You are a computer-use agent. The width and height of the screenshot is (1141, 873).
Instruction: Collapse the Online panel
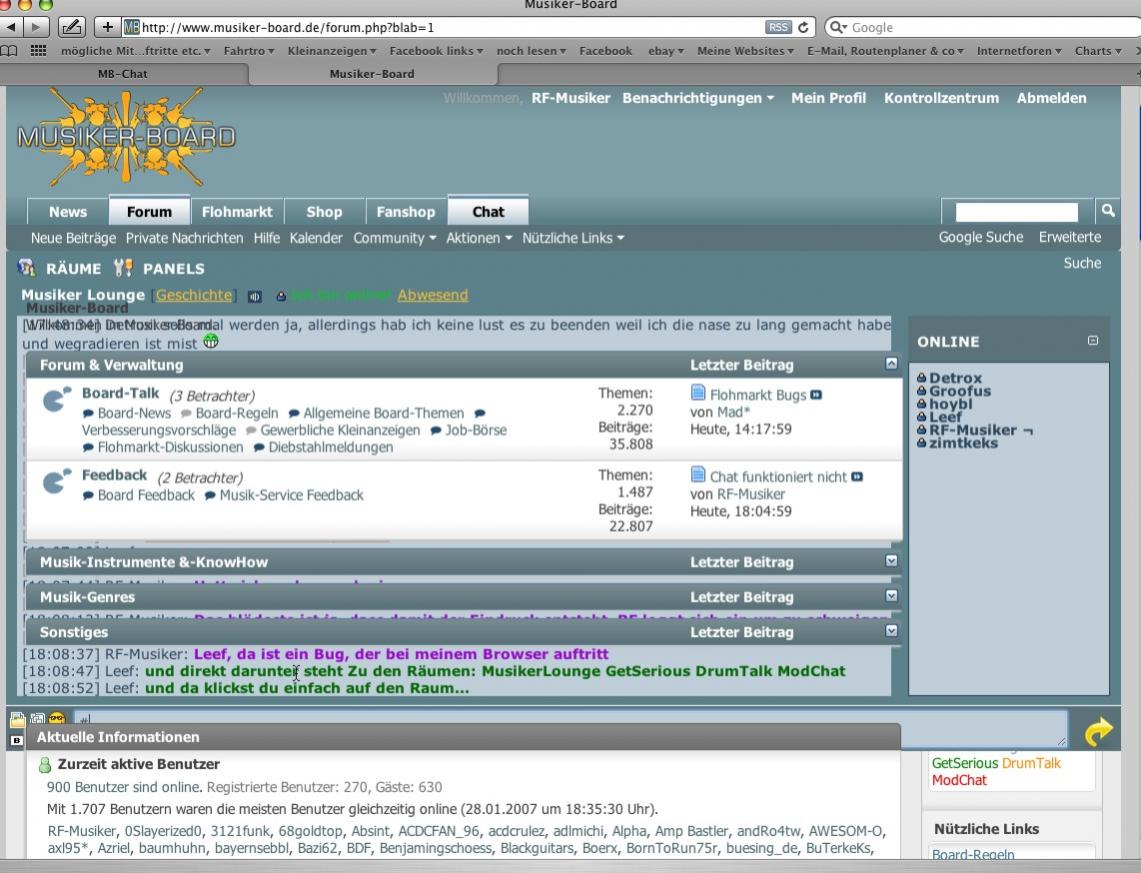[x=1092, y=340]
